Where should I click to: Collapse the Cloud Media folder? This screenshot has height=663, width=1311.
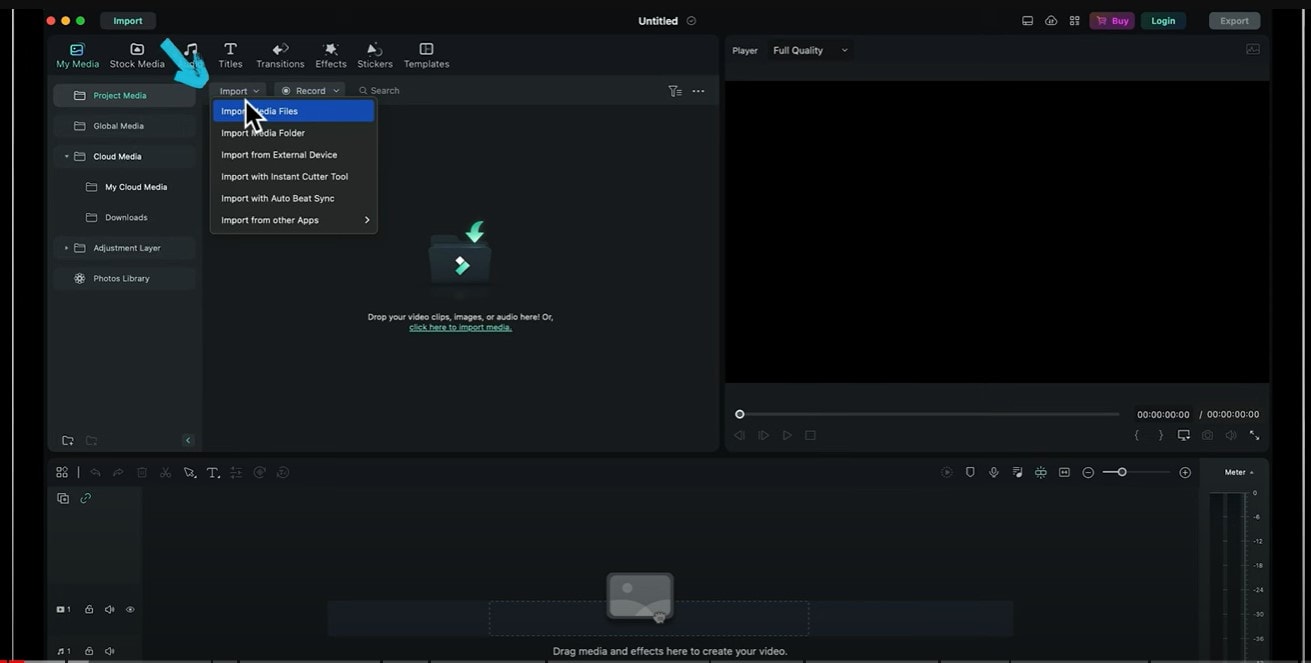tap(66, 156)
